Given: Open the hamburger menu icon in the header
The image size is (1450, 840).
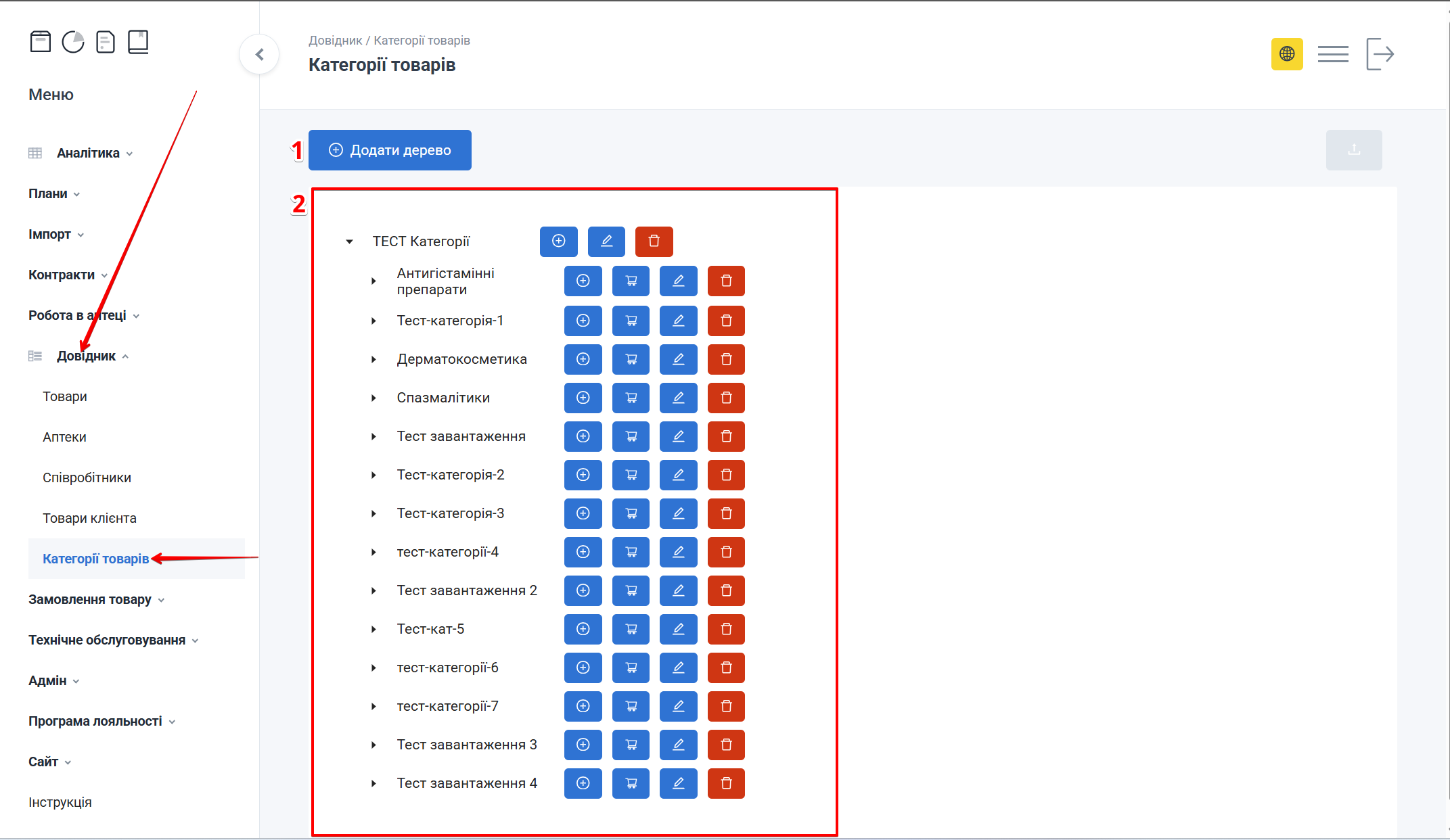Looking at the screenshot, I should [1332, 54].
